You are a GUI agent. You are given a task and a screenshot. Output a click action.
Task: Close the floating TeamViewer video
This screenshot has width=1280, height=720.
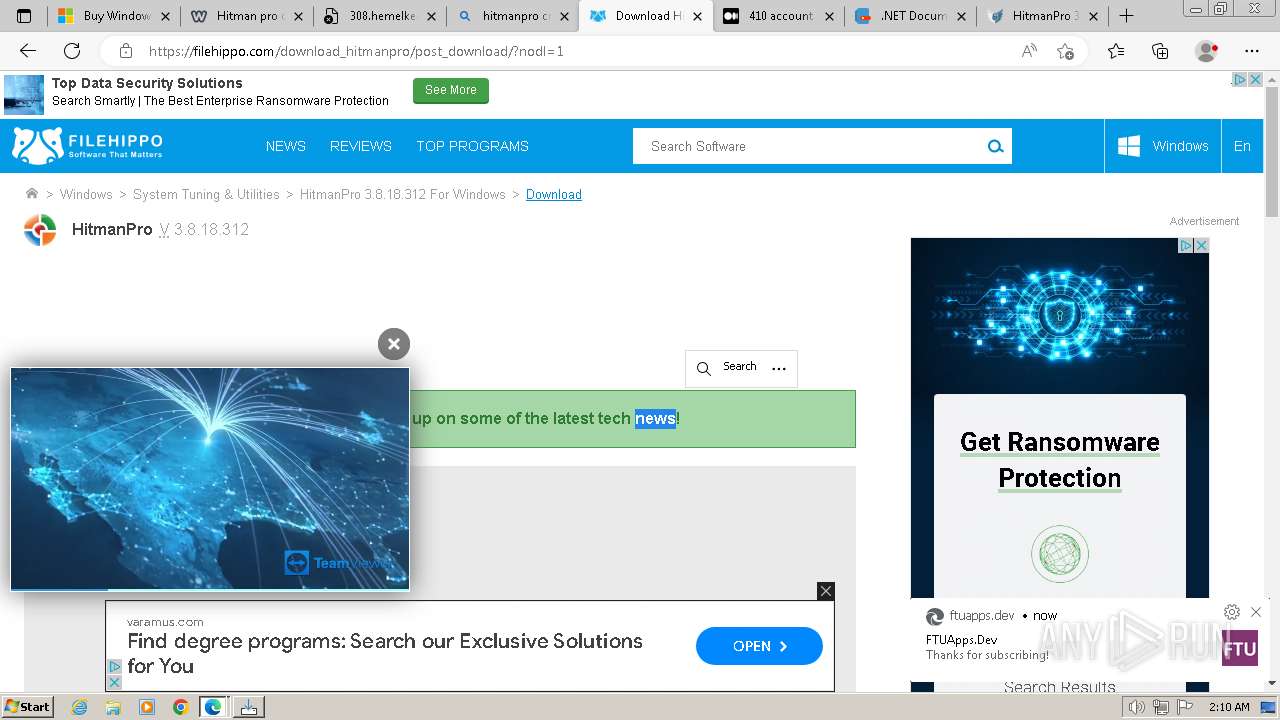tap(394, 344)
